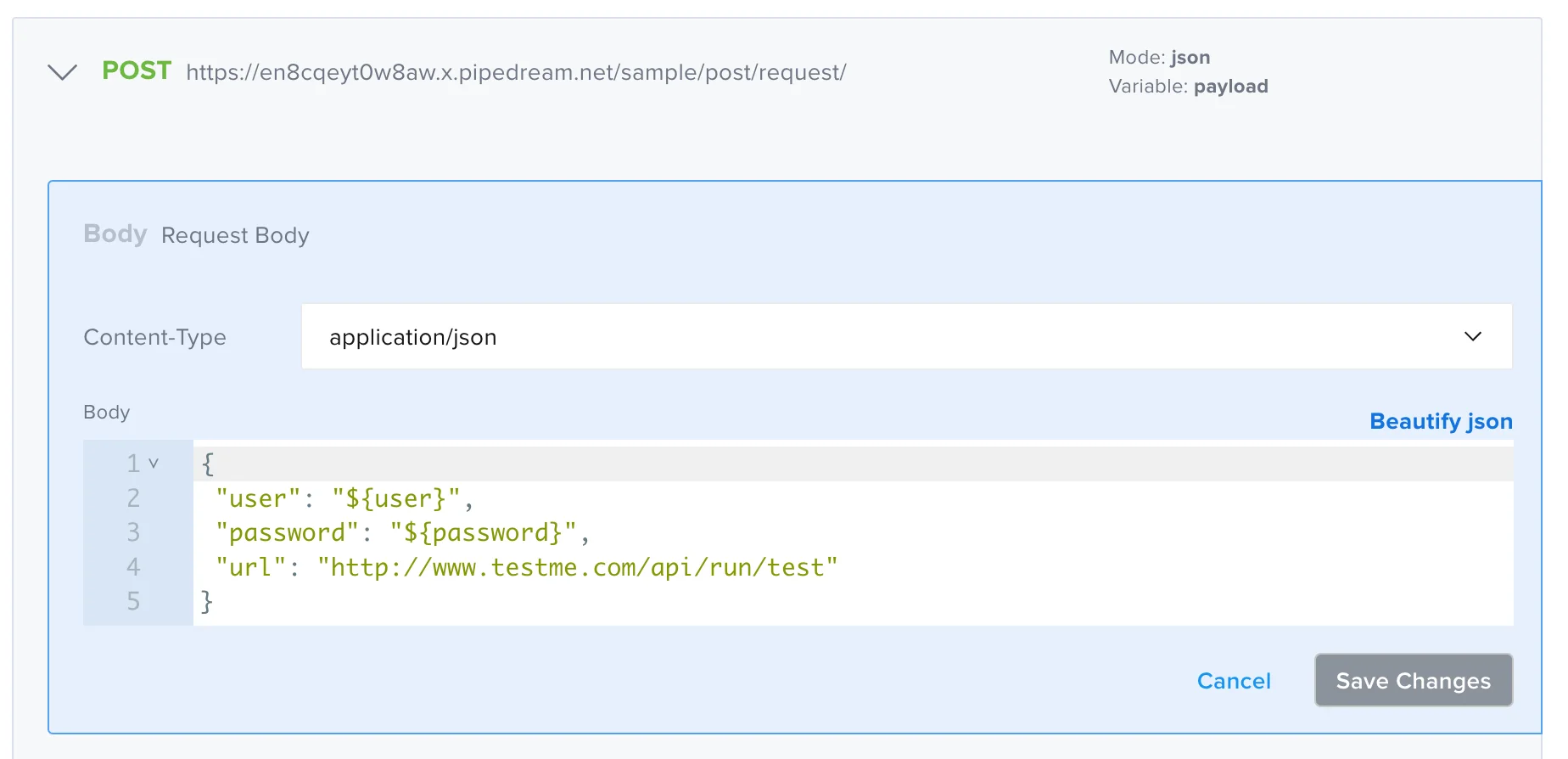Screen dimensions: 1568x759
Task: Click the testme.com url value in editor
Action: click(x=577, y=567)
